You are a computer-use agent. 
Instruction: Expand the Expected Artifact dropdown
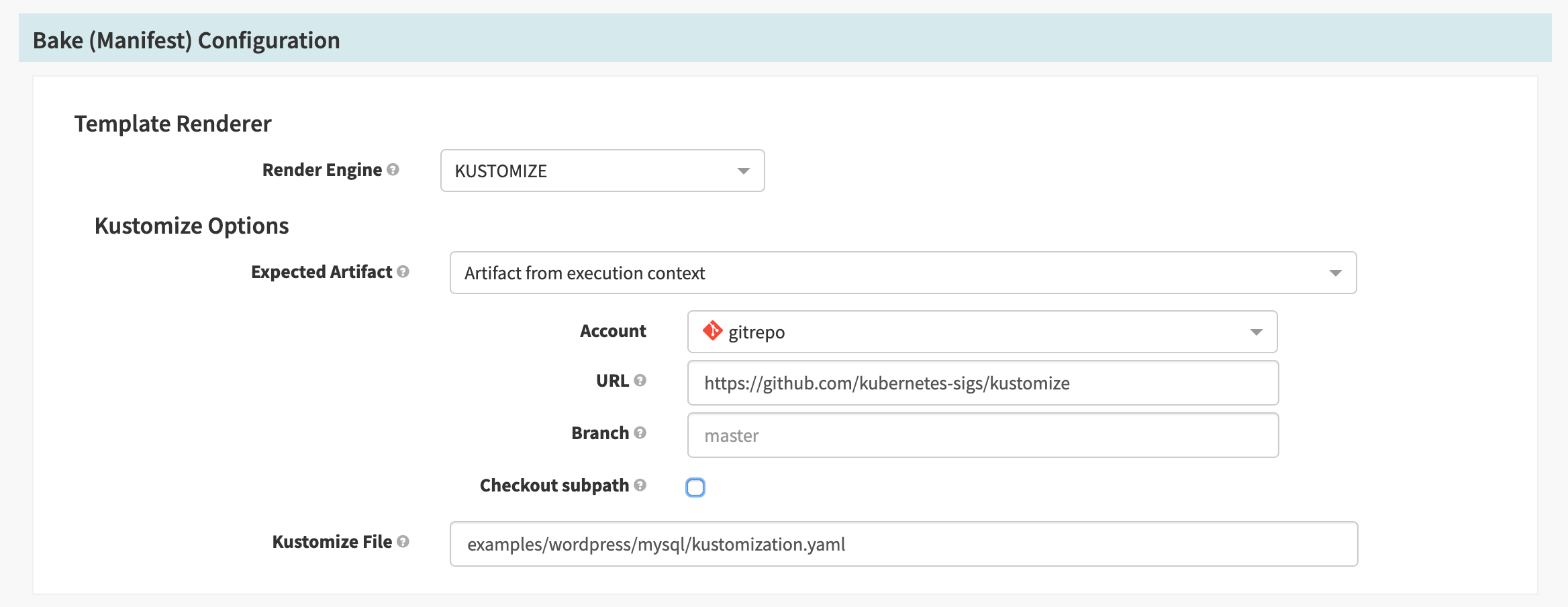[903, 273]
